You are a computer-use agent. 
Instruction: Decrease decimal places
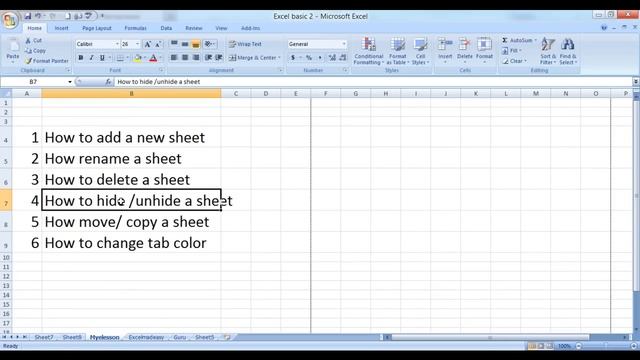(342, 58)
